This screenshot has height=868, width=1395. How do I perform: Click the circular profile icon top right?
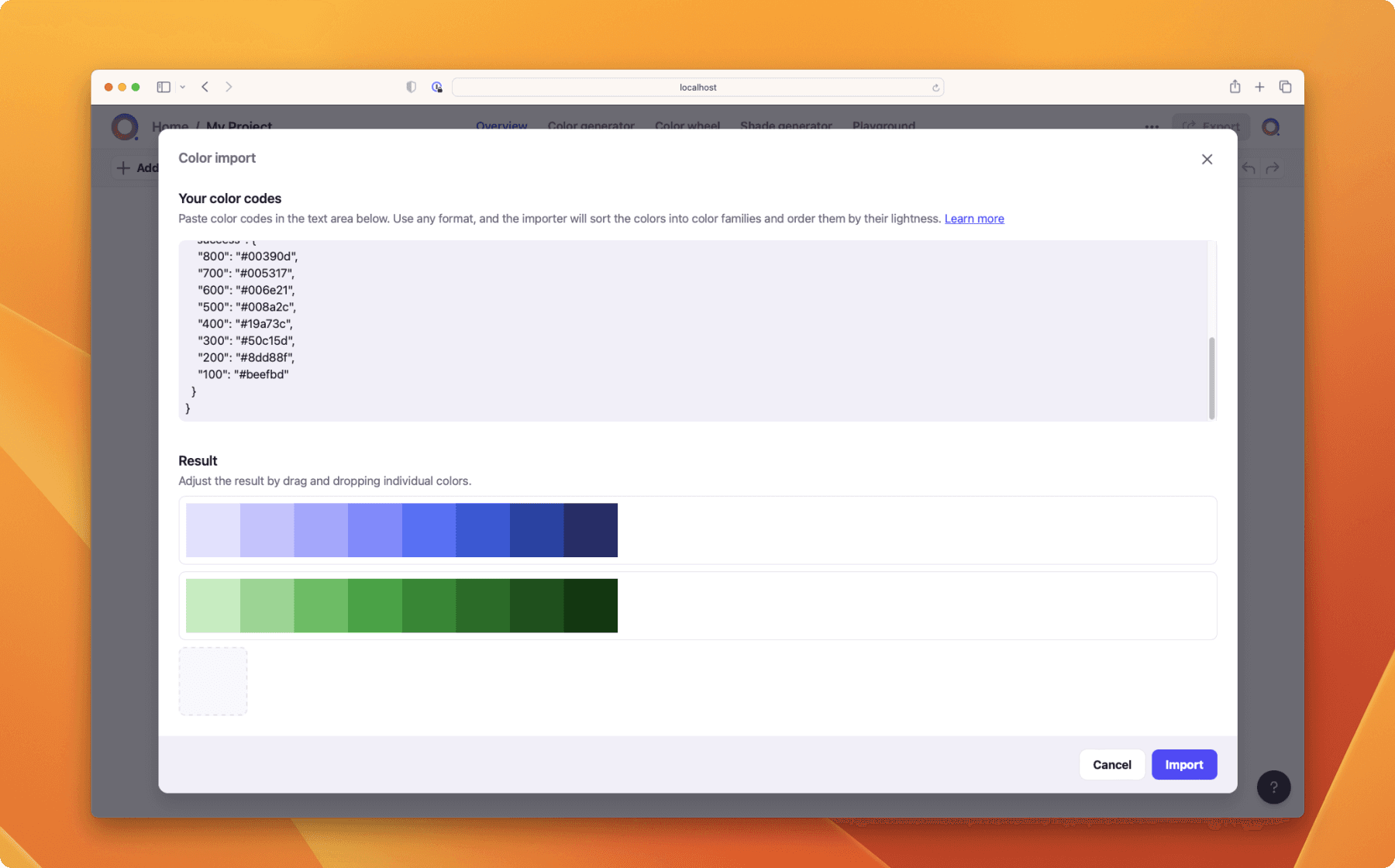click(x=1271, y=126)
